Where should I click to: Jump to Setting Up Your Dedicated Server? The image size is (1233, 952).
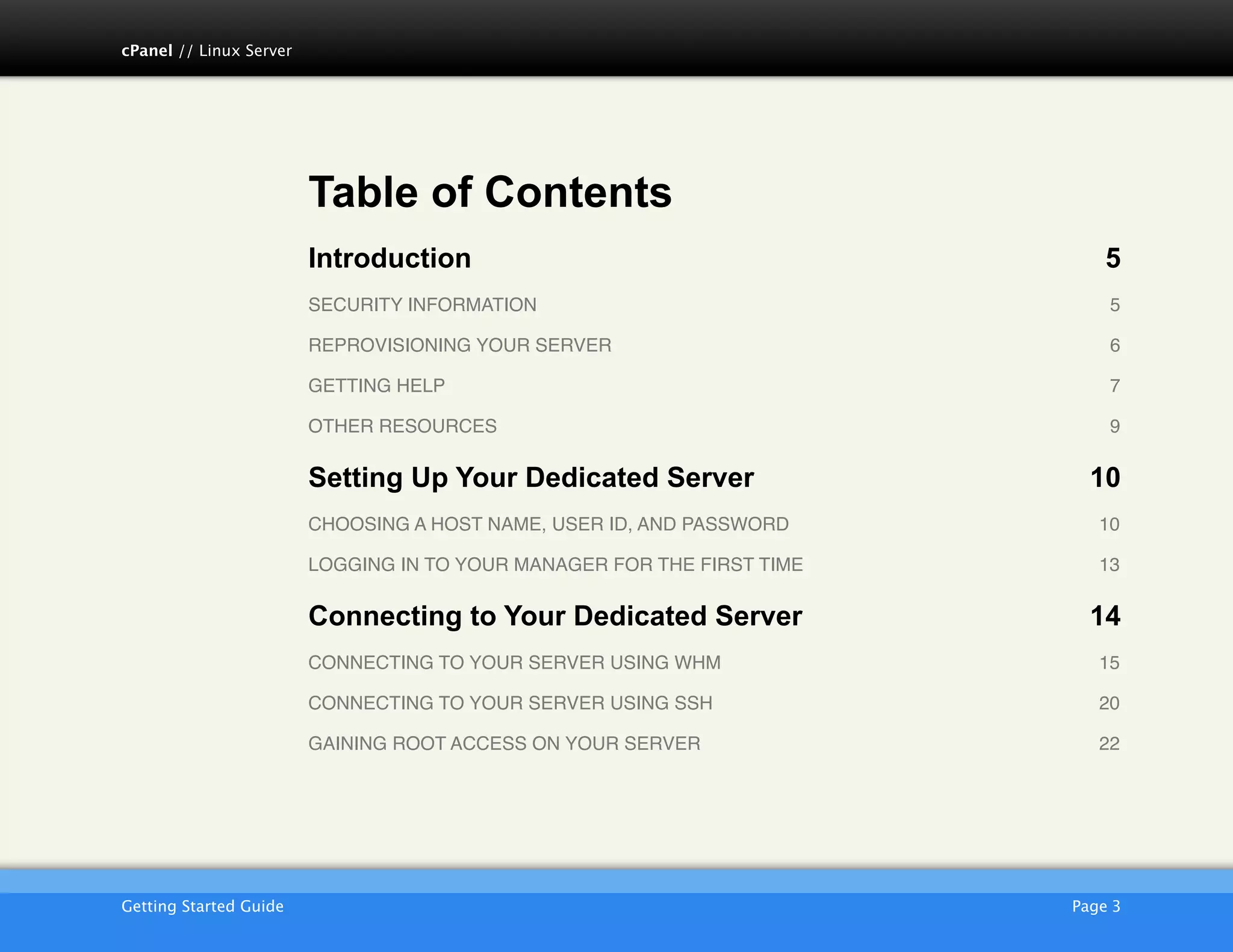(531, 478)
